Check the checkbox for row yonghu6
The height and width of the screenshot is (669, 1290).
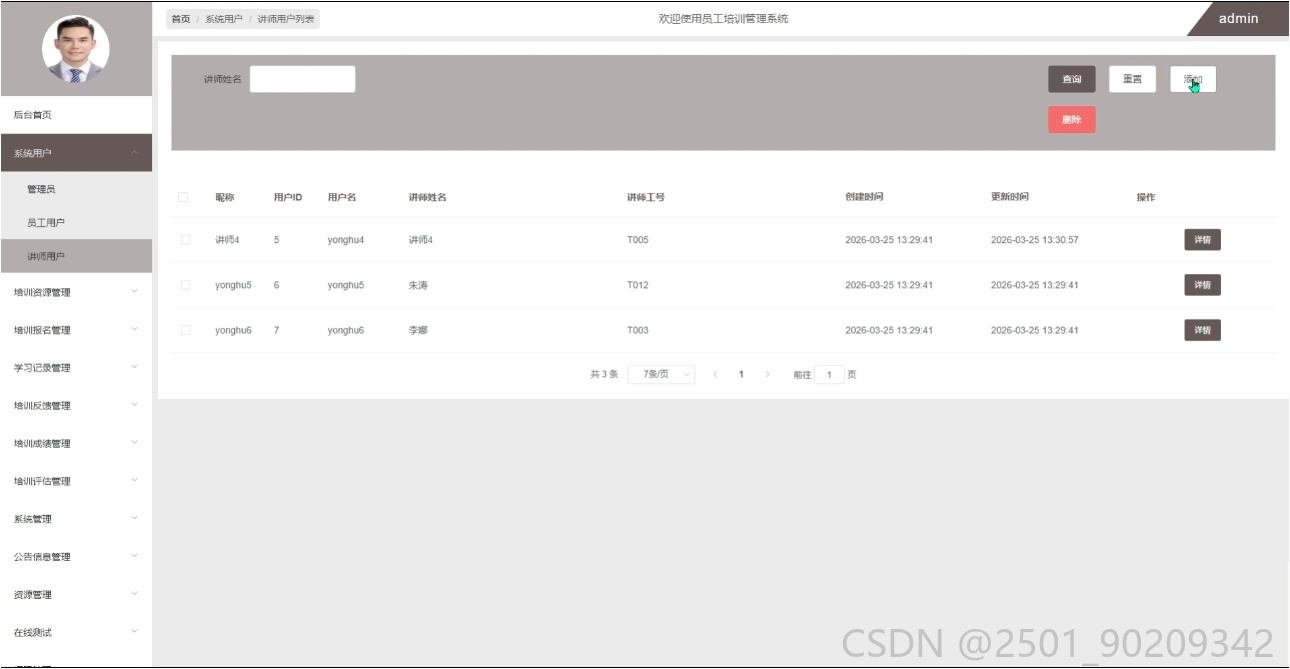pyautogui.click(x=185, y=330)
